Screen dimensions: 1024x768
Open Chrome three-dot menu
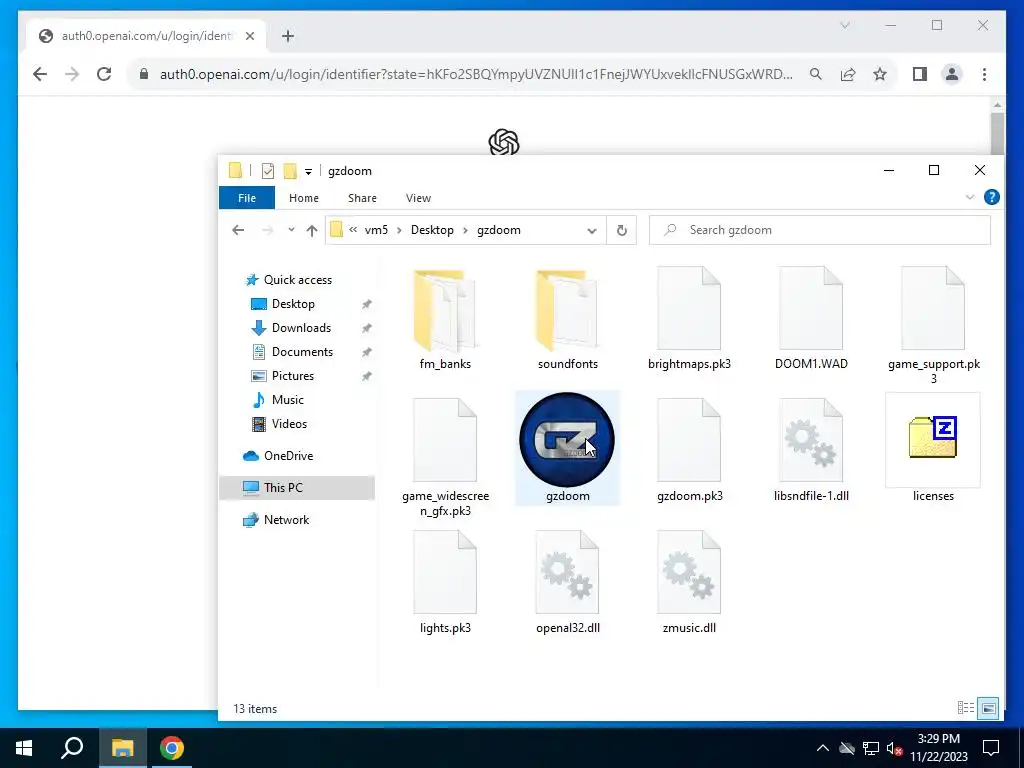984,74
